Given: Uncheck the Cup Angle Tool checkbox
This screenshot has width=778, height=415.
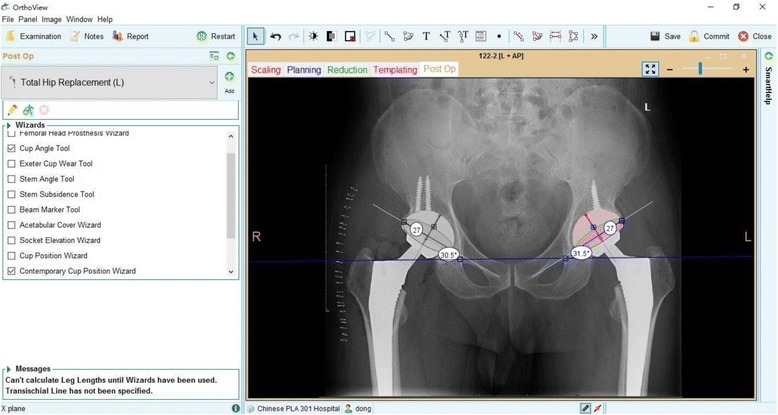Looking at the screenshot, I should point(12,148).
